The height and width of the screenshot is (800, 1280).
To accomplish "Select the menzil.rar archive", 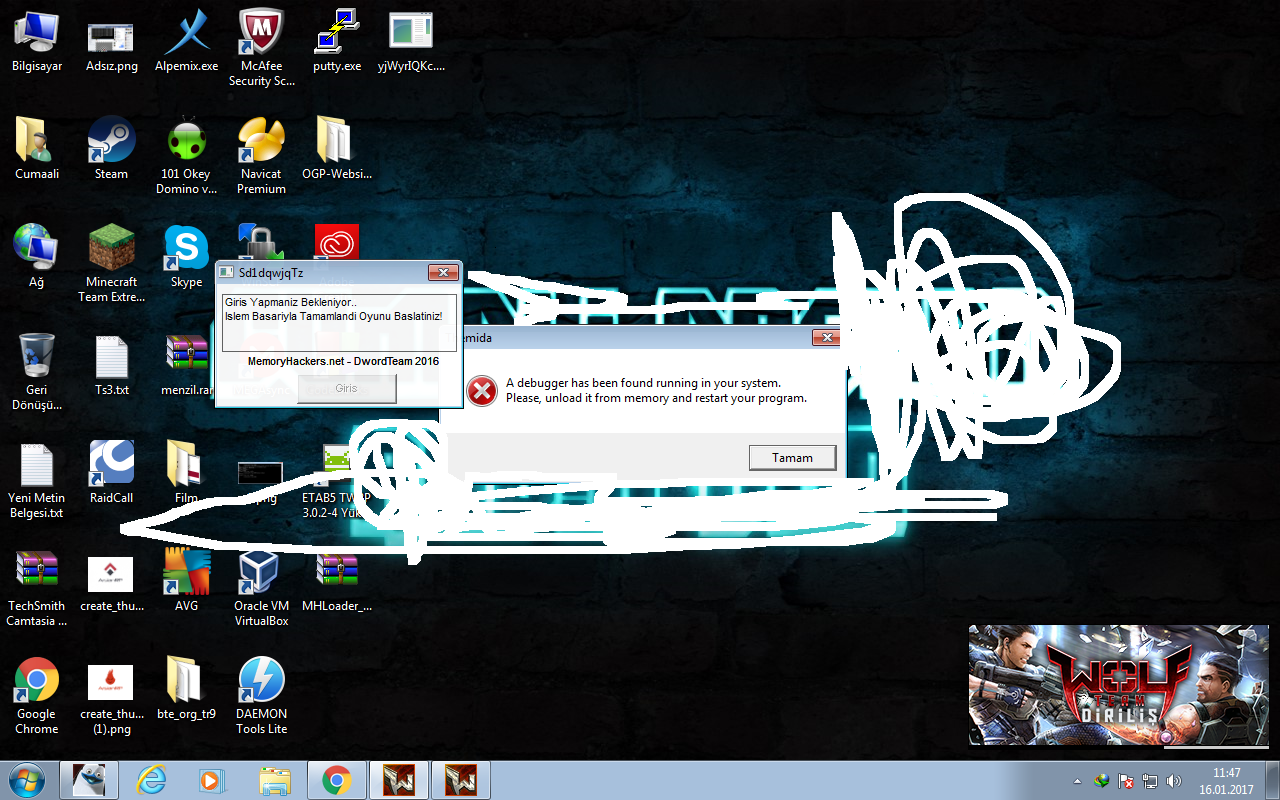I will (189, 364).
